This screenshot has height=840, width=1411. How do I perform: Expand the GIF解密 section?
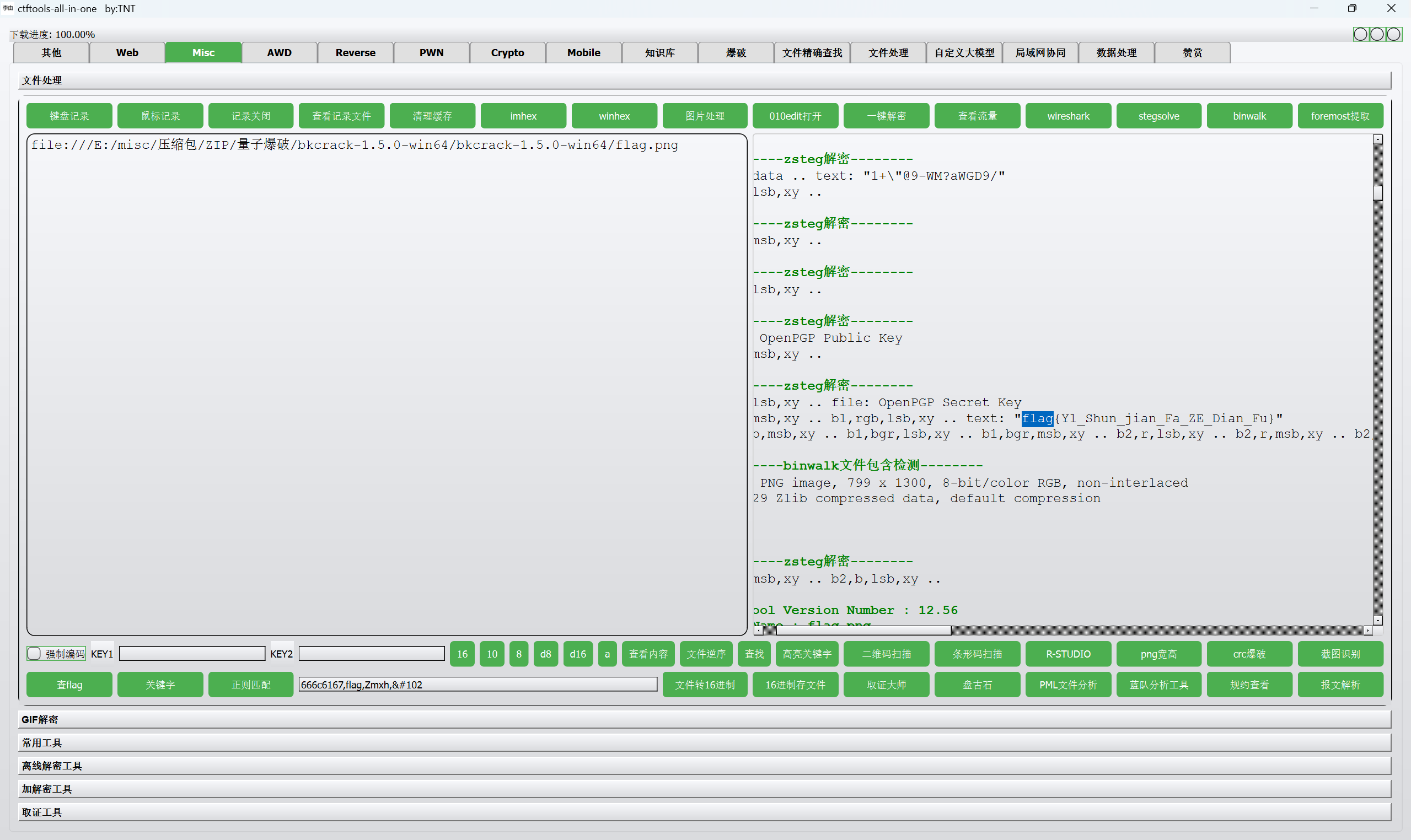[x=704, y=719]
